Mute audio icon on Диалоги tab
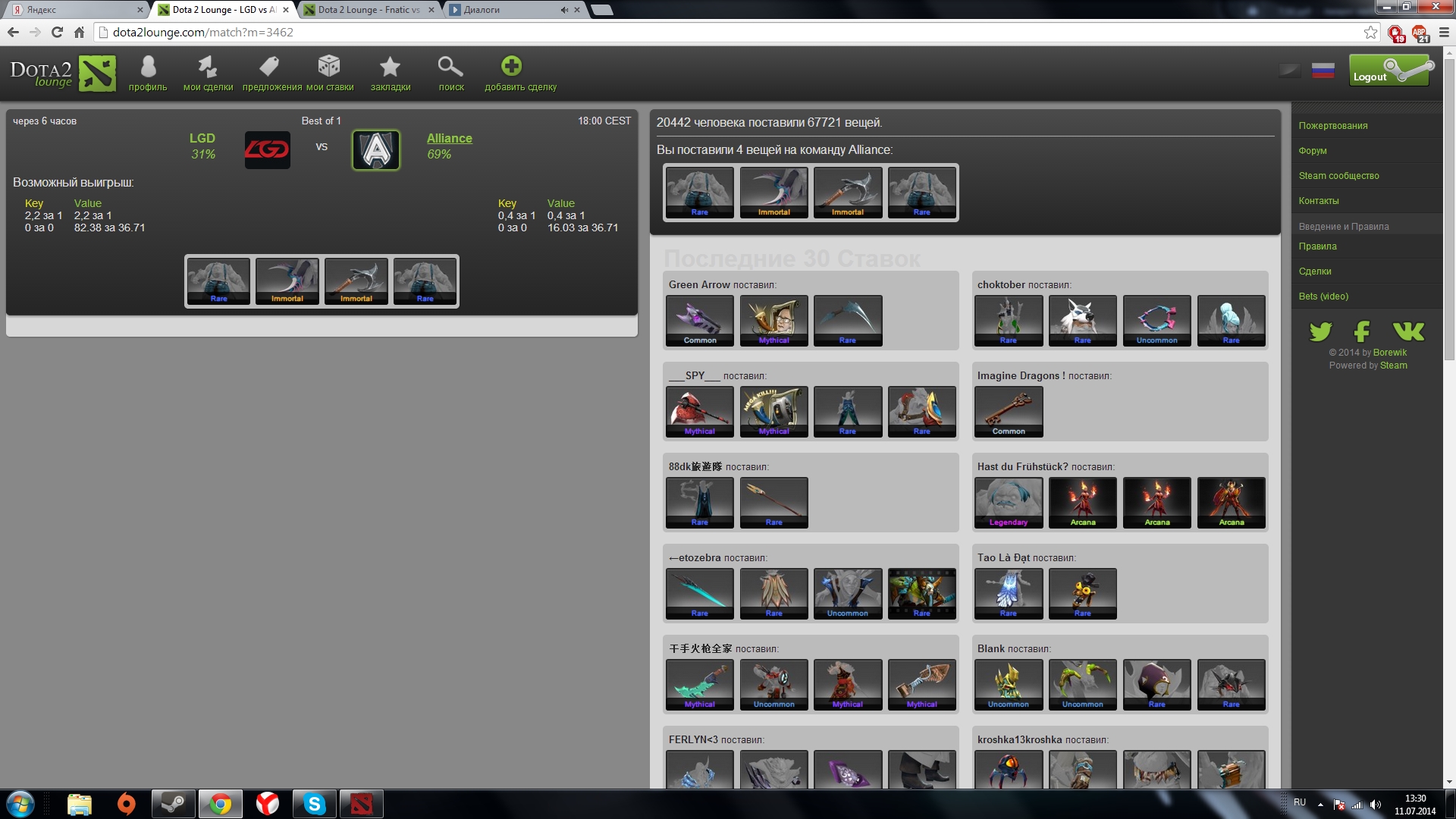 (x=564, y=10)
